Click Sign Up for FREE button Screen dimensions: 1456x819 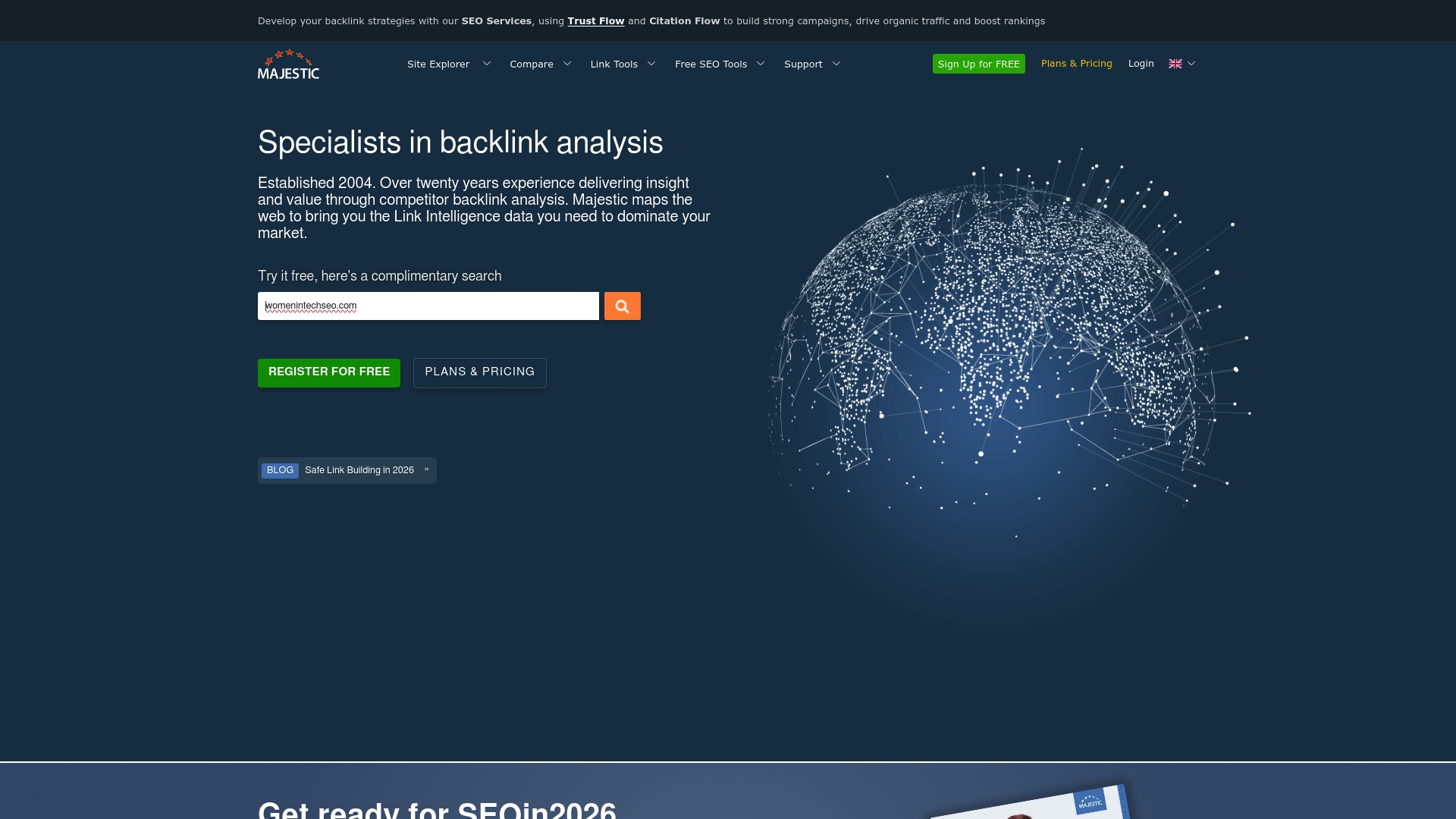[x=978, y=64]
